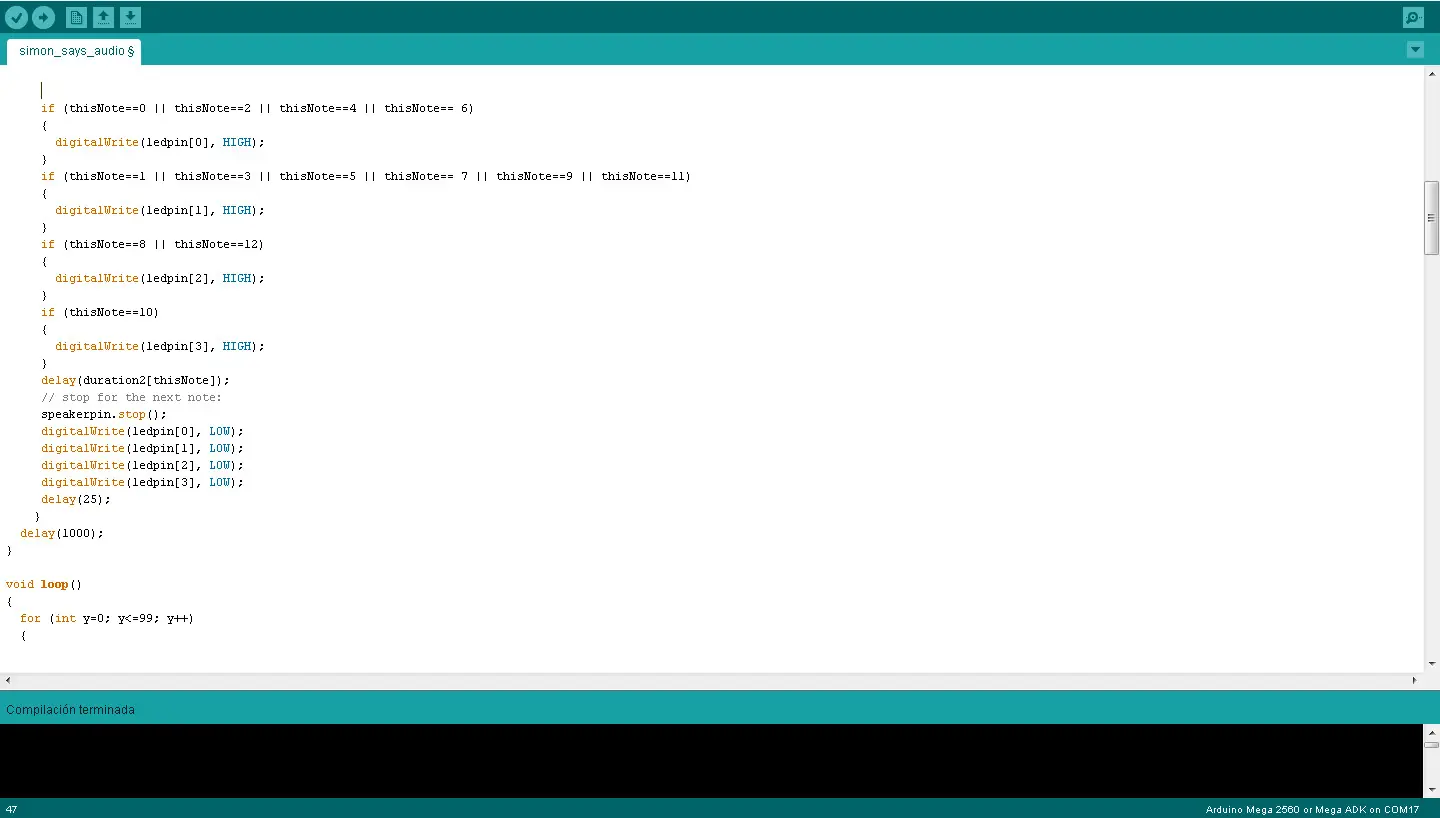This screenshot has width=1440, height=818.
Task: Click the console scrollbar down arrow
Action: (x=1431, y=790)
